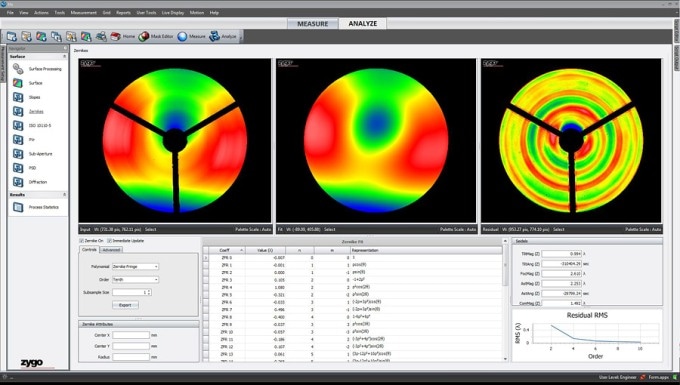
Task: Collapse the Results section in navigator
Action: point(65,195)
